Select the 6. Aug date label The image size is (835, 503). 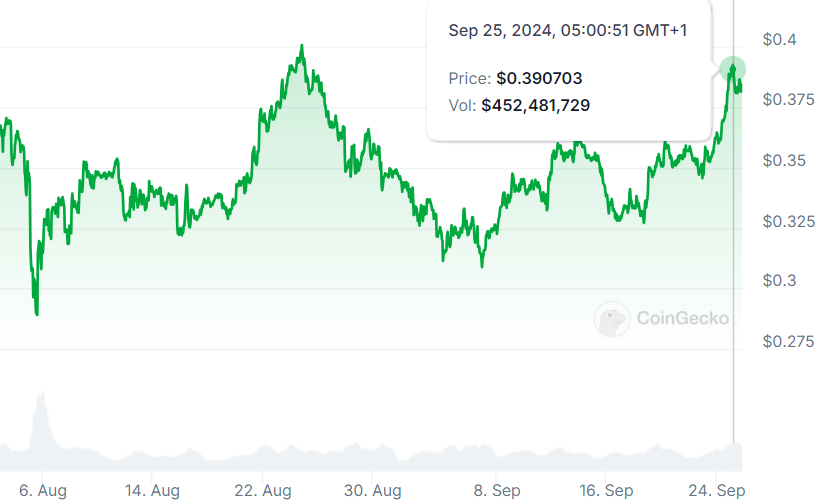pyautogui.click(x=43, y=490)
